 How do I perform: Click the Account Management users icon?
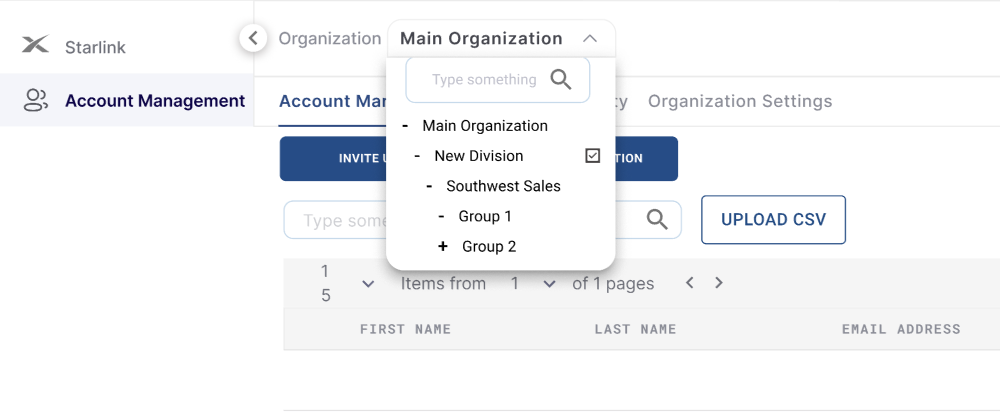pos(35,100)
